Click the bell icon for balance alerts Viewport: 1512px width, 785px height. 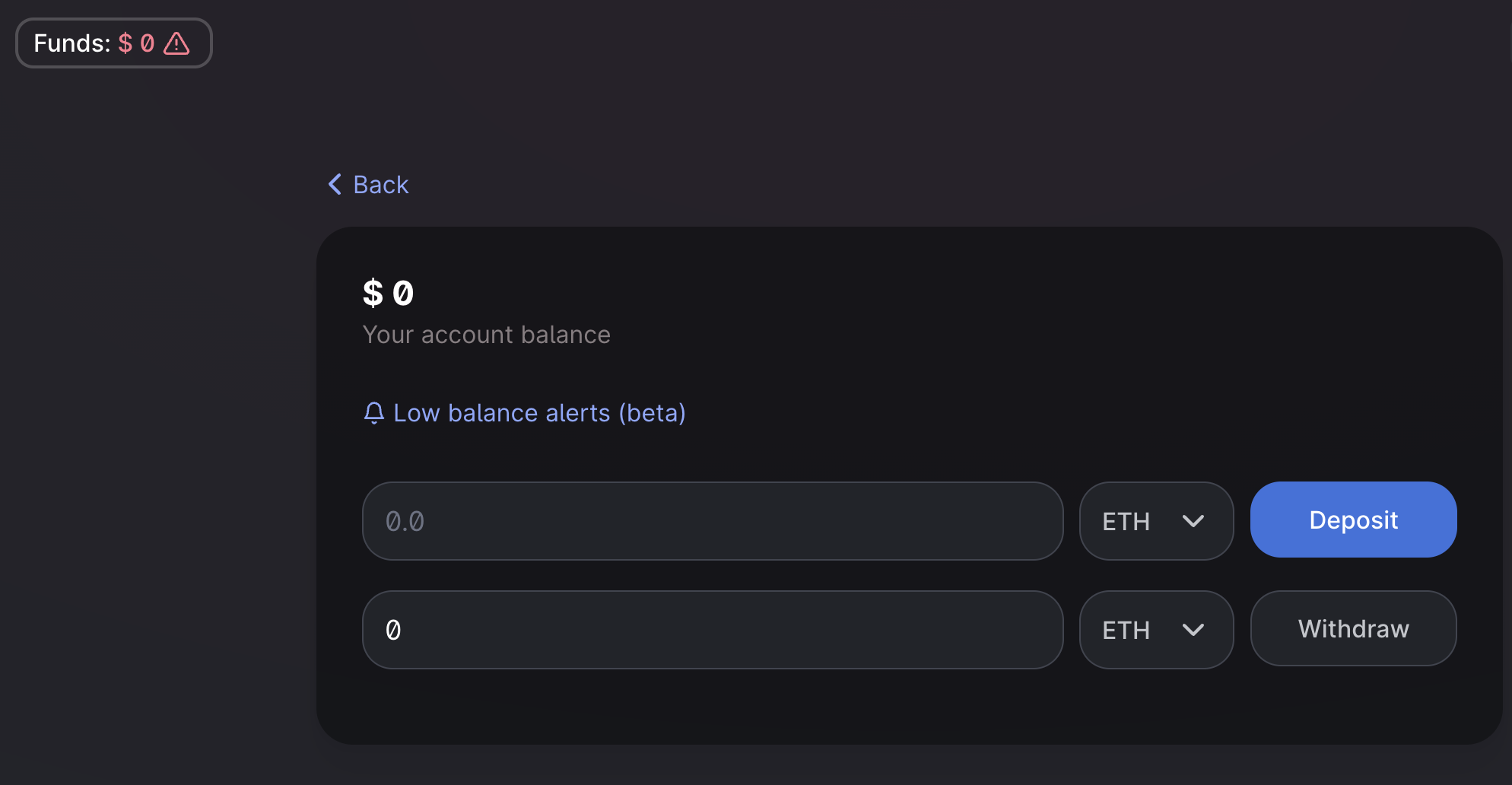[373, 413]
